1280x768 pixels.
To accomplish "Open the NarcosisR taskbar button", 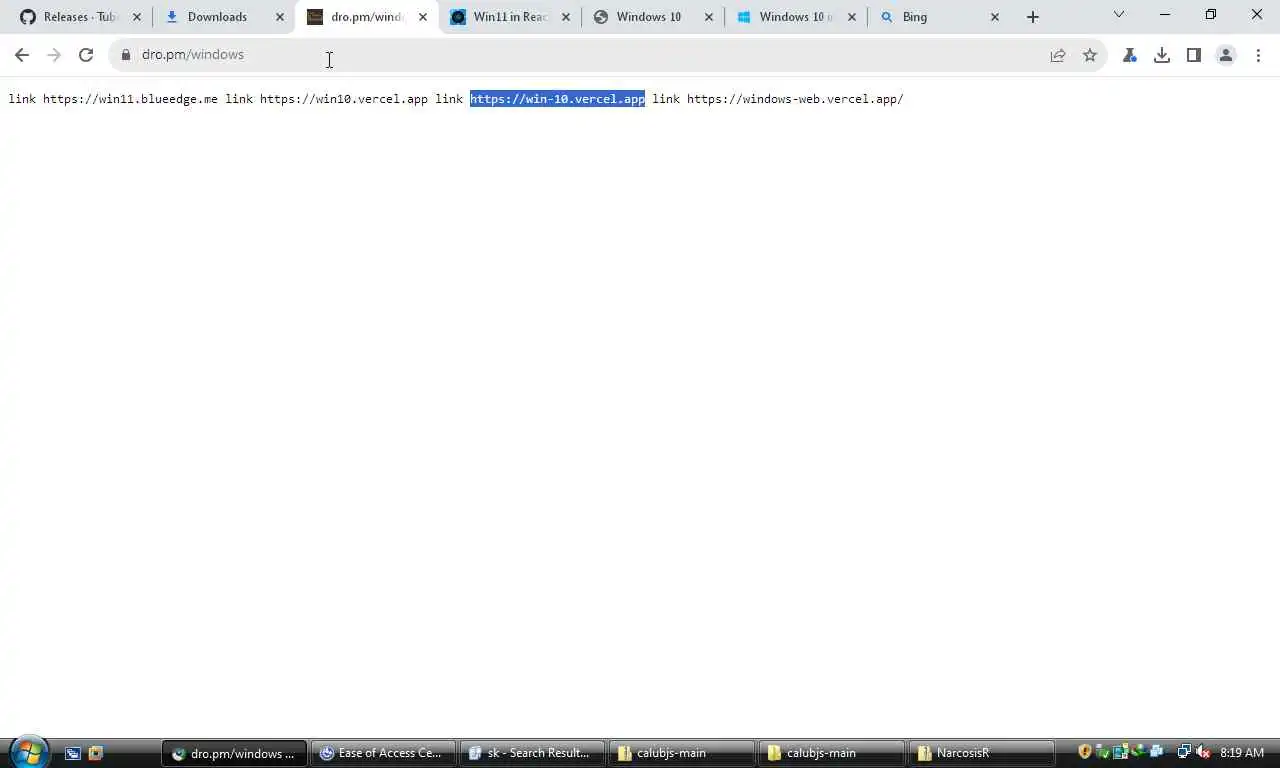I will (x=981, y=753).
